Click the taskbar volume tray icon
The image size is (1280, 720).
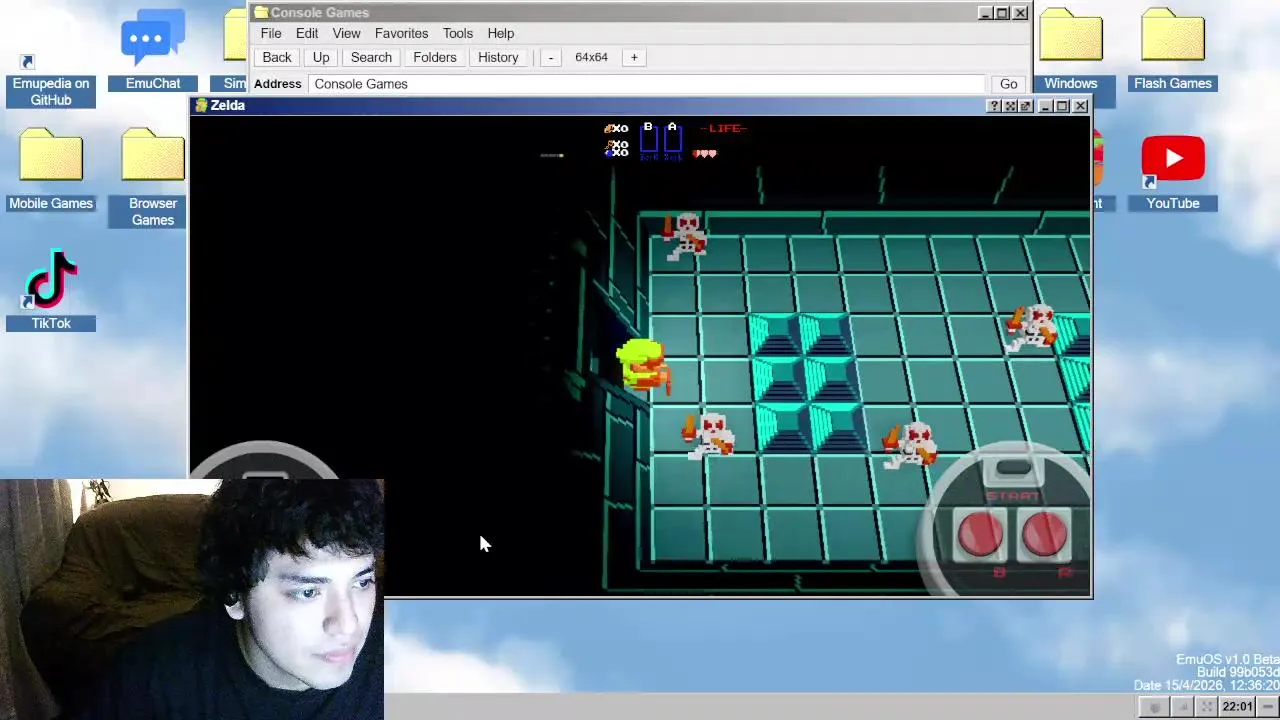1181,707
